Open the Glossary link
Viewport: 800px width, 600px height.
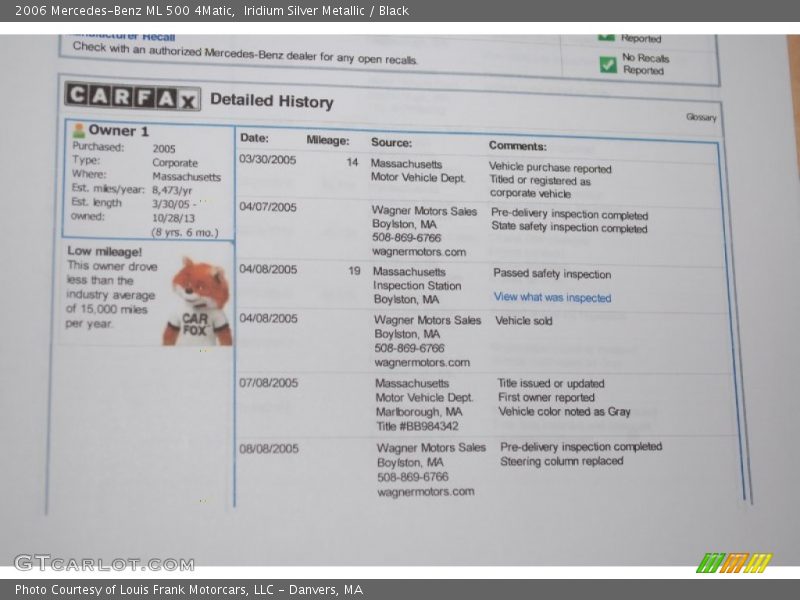coord(700,117)
